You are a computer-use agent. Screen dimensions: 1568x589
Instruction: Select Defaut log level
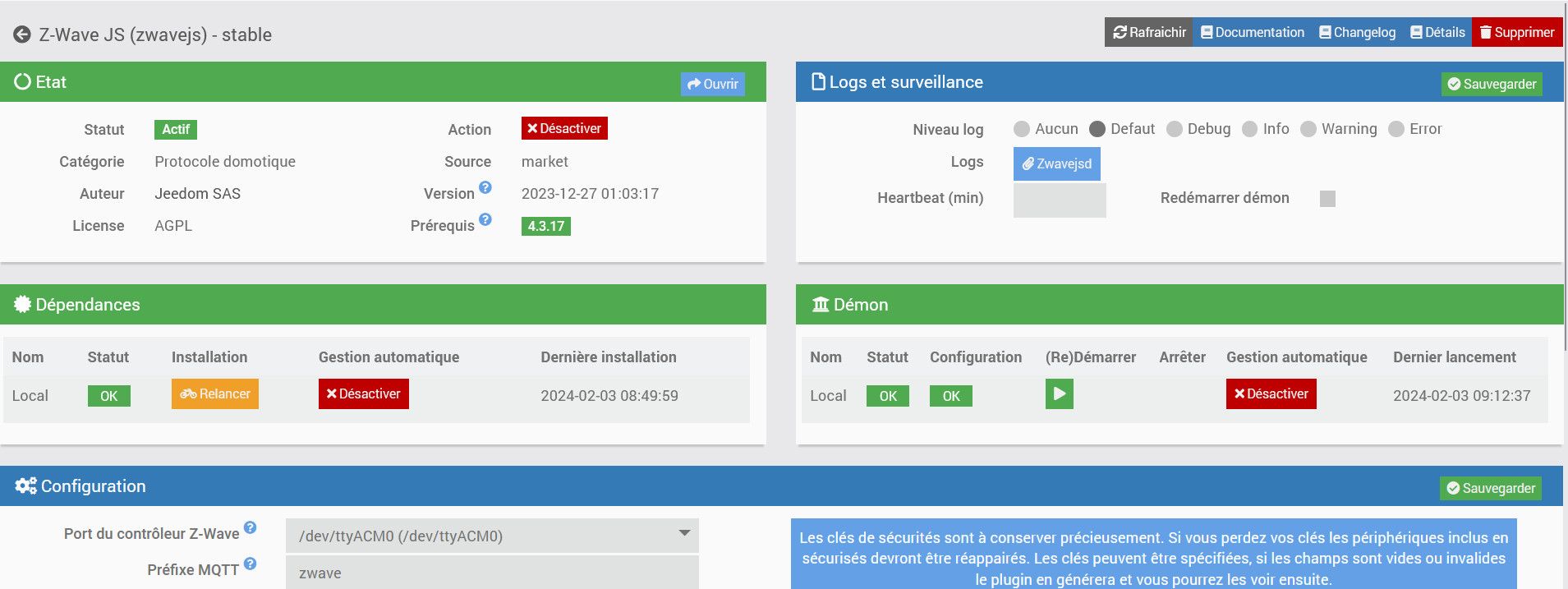coord(1097,129)
